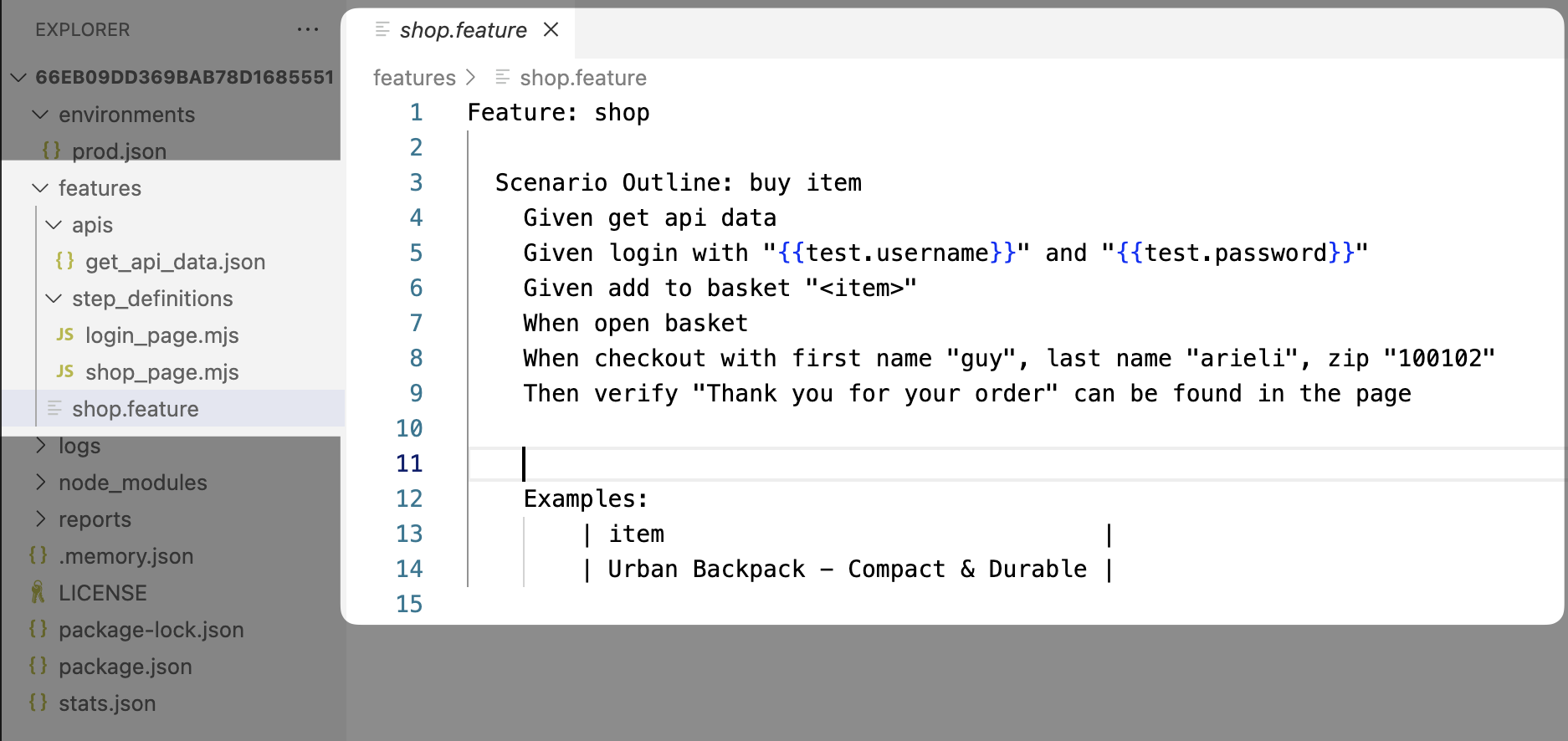This screenshot has width=1568, height=741.
Task: Click the braces icon beside .memory.json
Action: 38,555
